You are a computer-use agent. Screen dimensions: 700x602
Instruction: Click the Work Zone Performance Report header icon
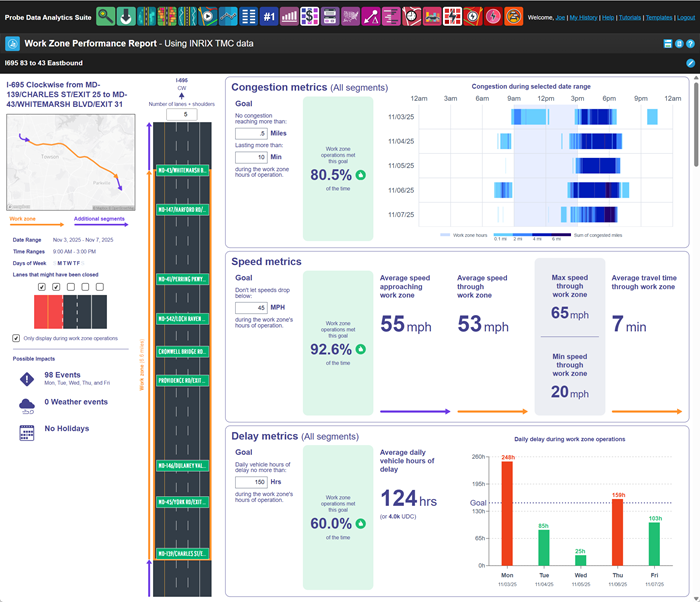click(12, 44)
